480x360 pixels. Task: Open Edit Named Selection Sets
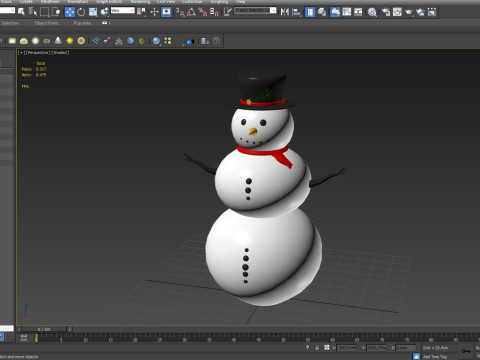[228, 12]
